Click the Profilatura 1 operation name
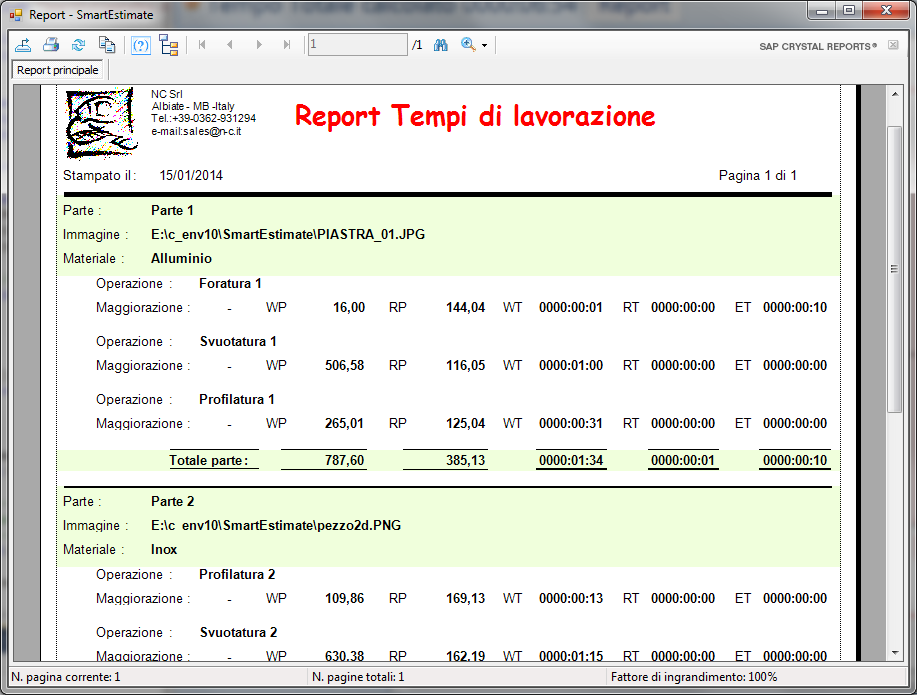The width and height of the screenshot is (917, 695). 237,400
